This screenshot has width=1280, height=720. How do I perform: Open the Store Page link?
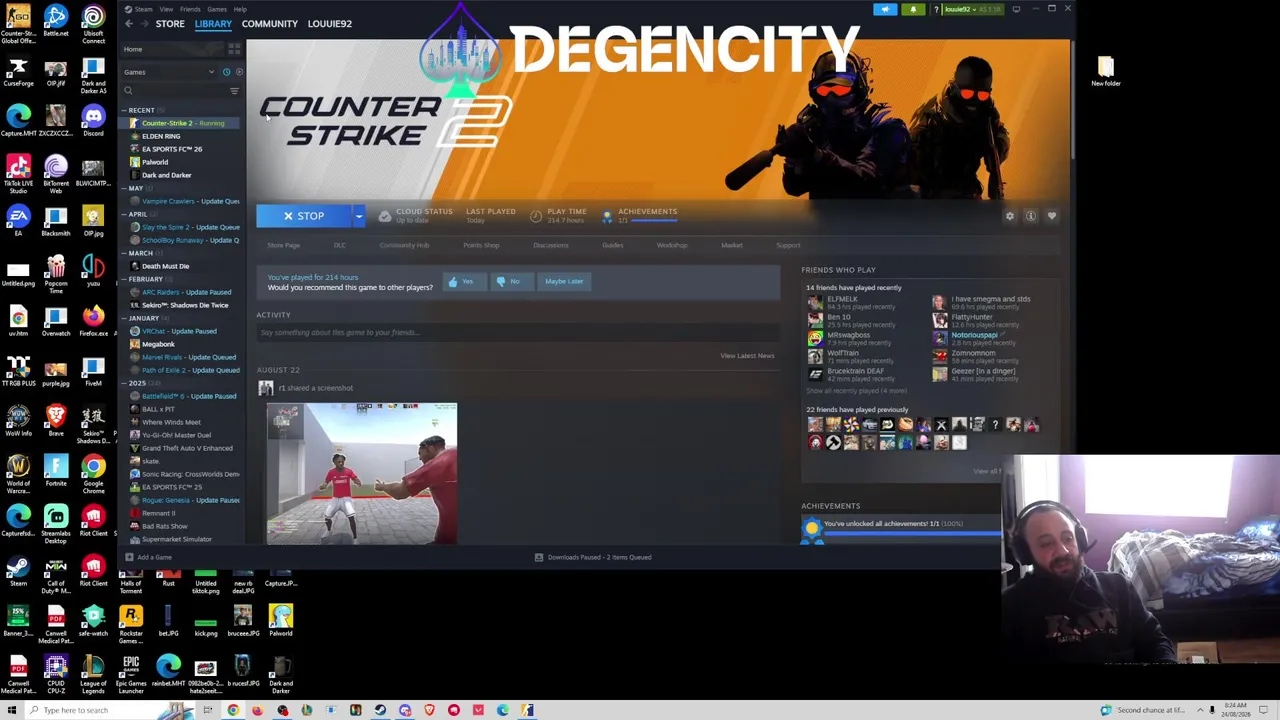(283, 246)
